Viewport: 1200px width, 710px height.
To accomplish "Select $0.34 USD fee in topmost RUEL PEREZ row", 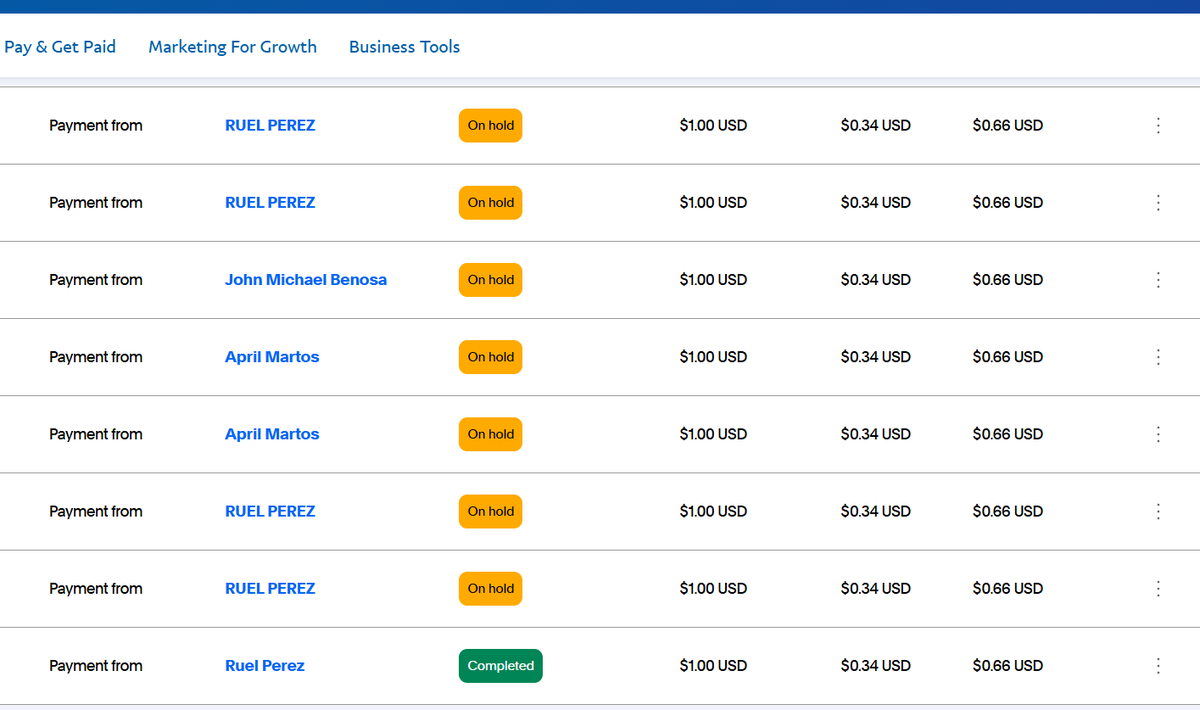I will (876, 126).
